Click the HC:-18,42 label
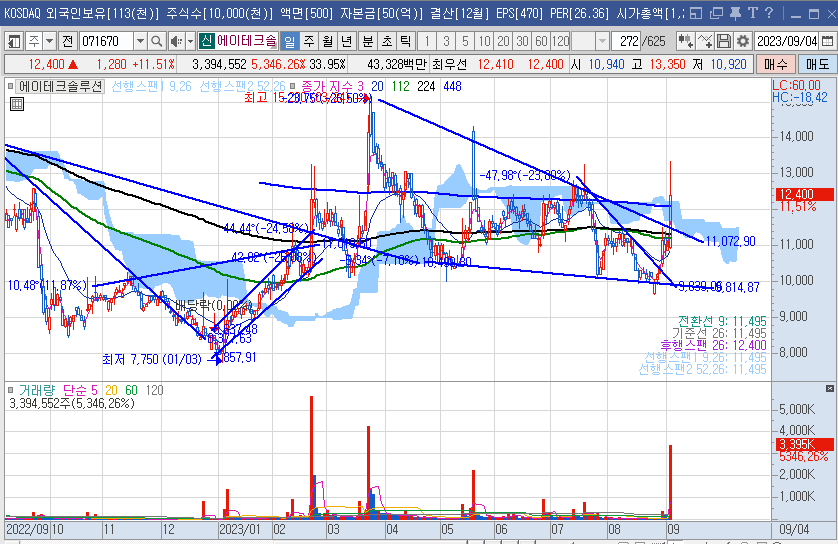838x544 pixels. click(x=800, y=97)
